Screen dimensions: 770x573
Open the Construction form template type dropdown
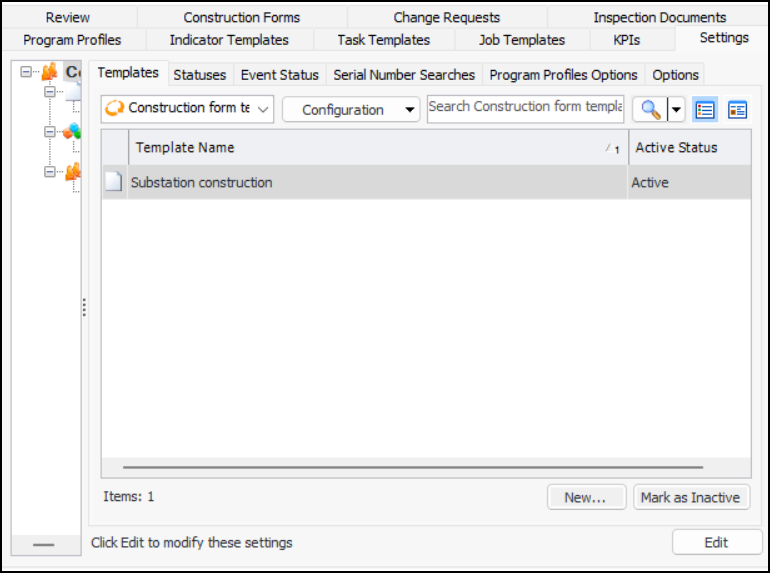pos(187,108)
